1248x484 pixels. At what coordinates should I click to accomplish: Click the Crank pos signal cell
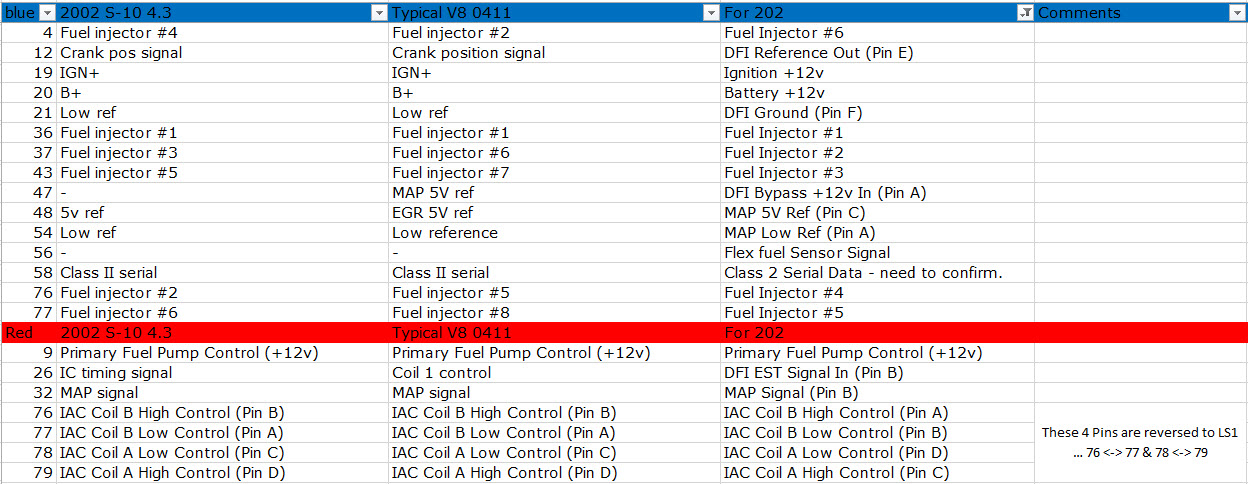pyautogui.click(x=222, y=52)
